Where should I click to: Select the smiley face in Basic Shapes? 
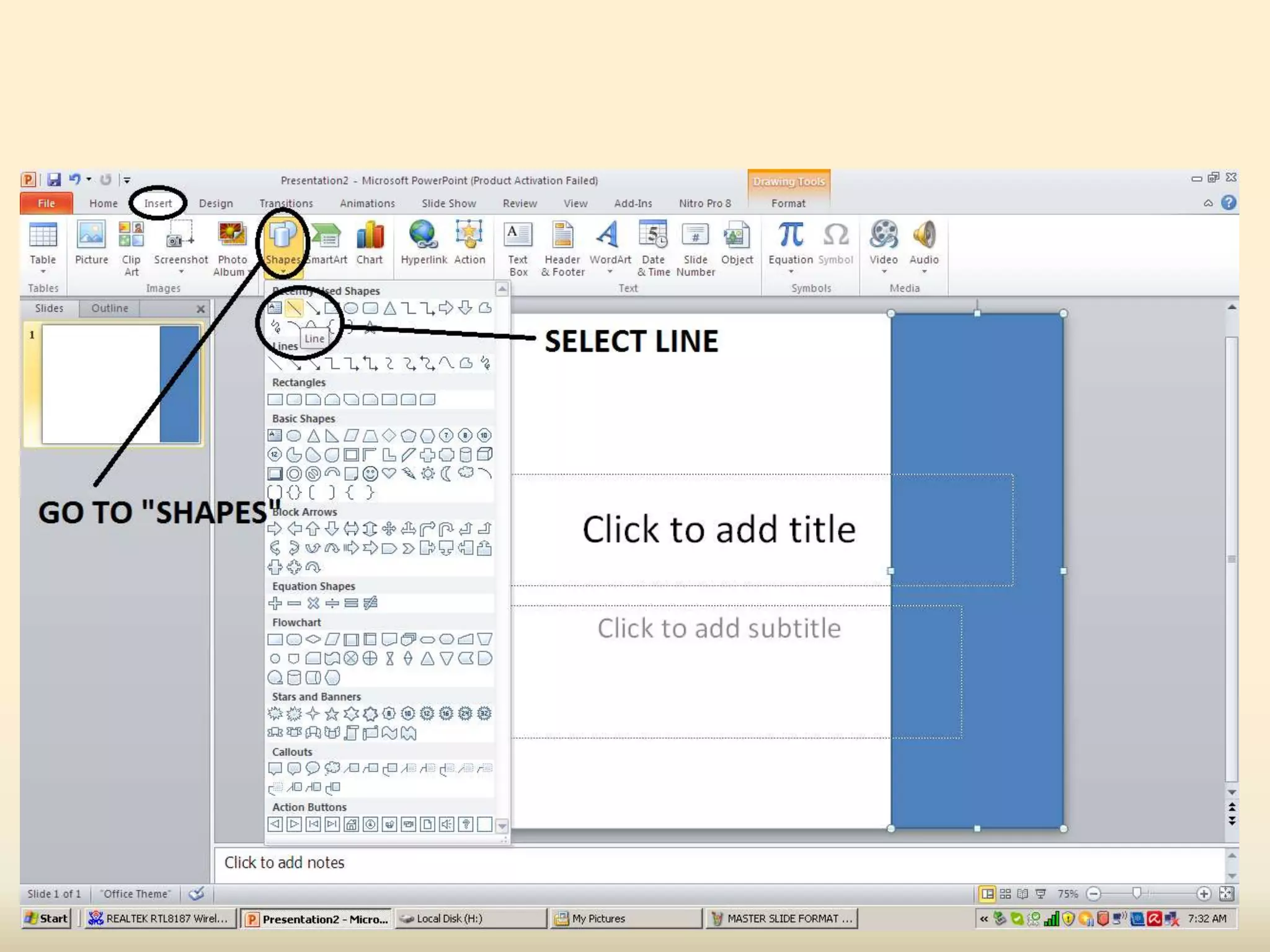[x=370, y=474]
